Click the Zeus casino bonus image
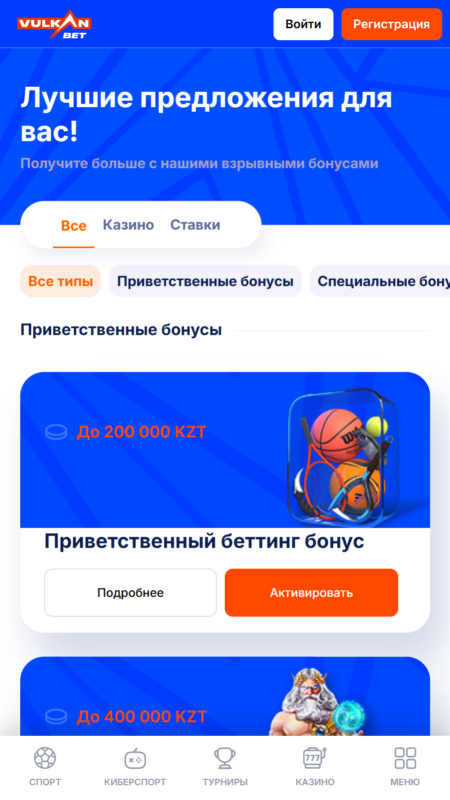Screen dimensions: 450x800 pos(316,702)
